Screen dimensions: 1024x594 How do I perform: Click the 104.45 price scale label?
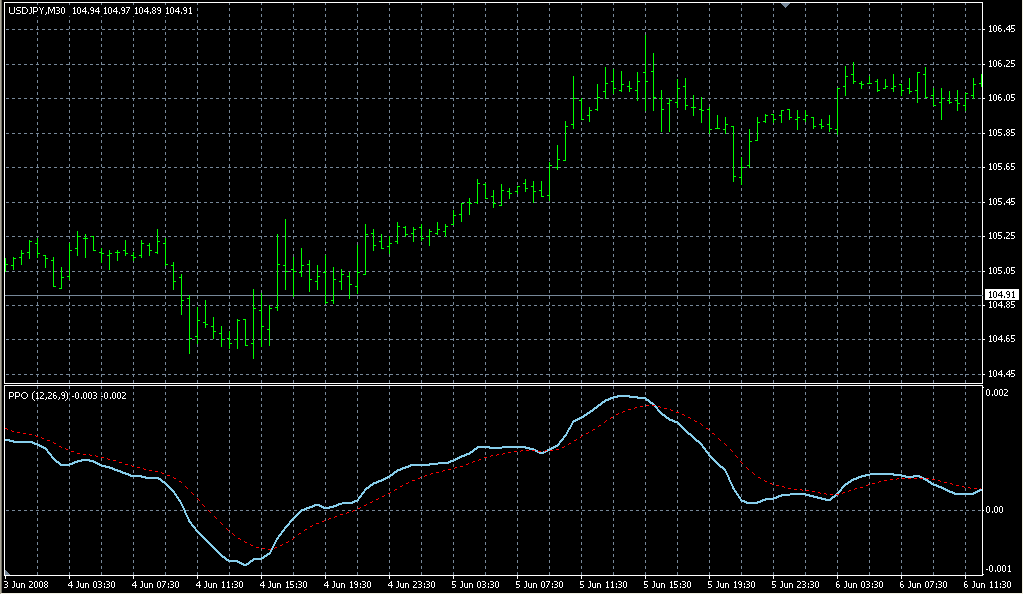click(x=1001, y=374)
